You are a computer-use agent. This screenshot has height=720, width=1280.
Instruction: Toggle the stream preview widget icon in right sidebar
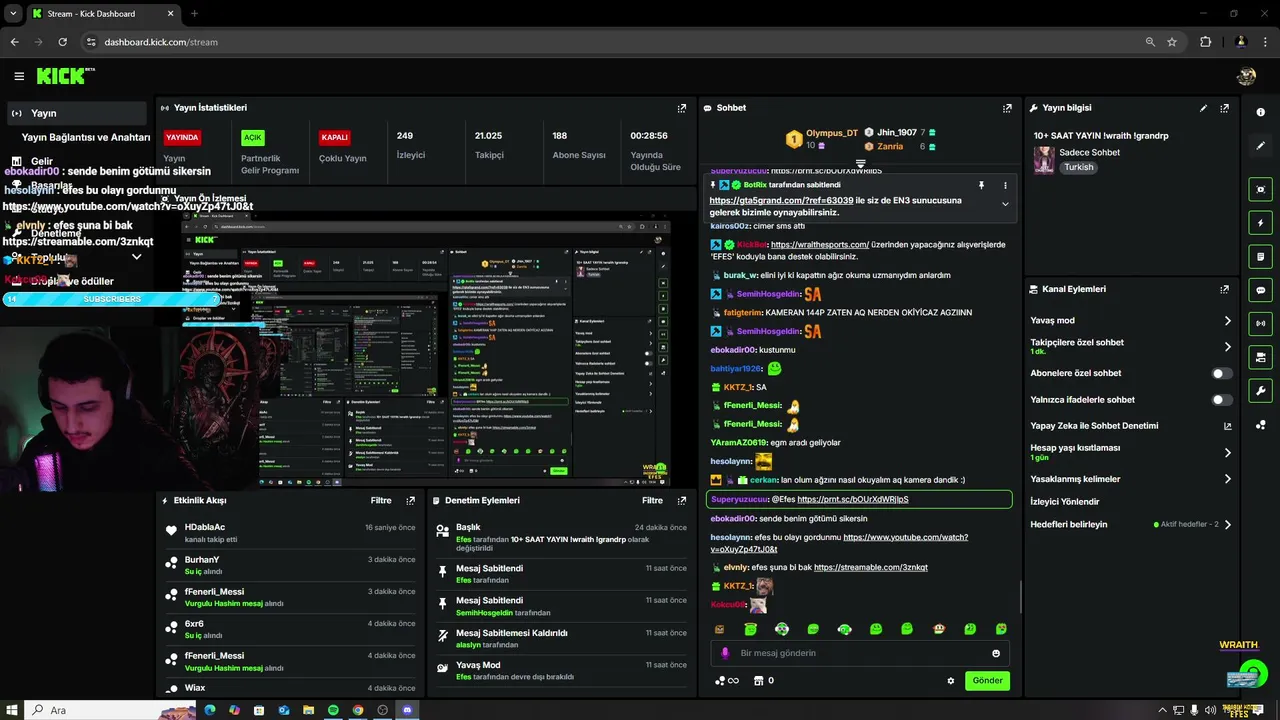click(1260, 189)
